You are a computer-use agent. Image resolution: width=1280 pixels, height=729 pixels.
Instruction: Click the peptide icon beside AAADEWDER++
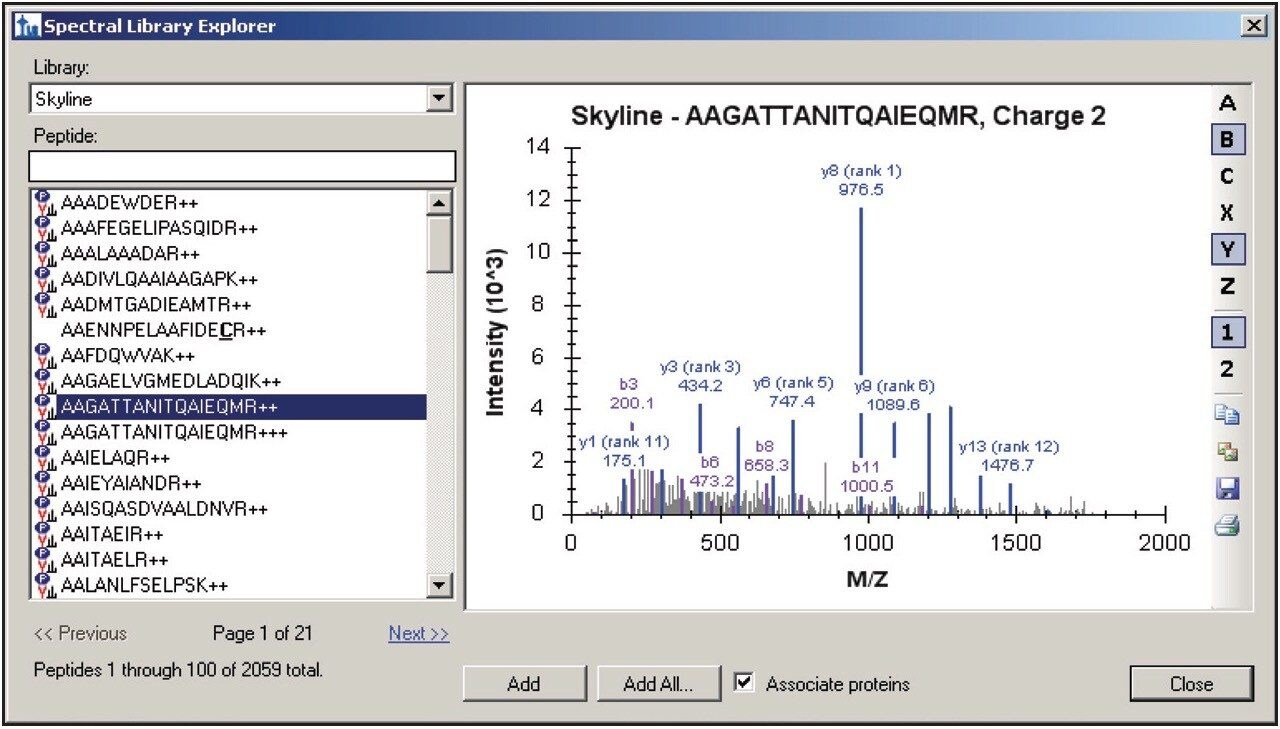[45, 201]
